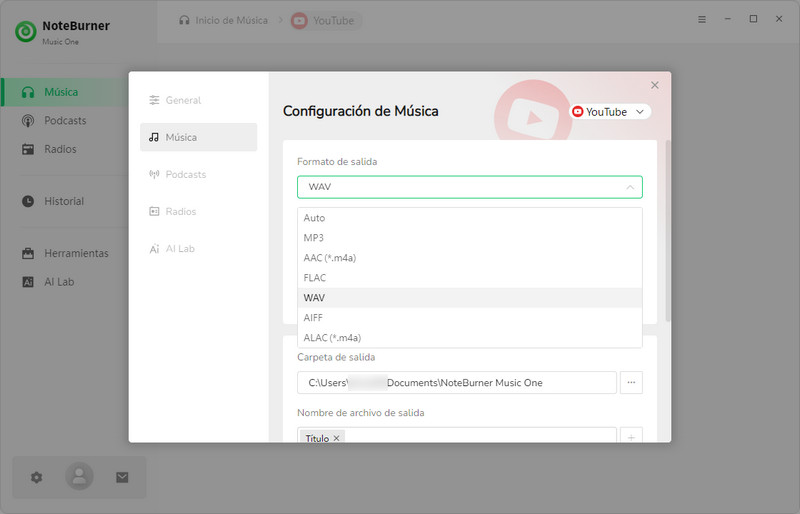Image resolution: width=800 pixels, height=514 pixels.
Task: Click the YouTube icon in the breadcrumb
Action: point(299,21)
